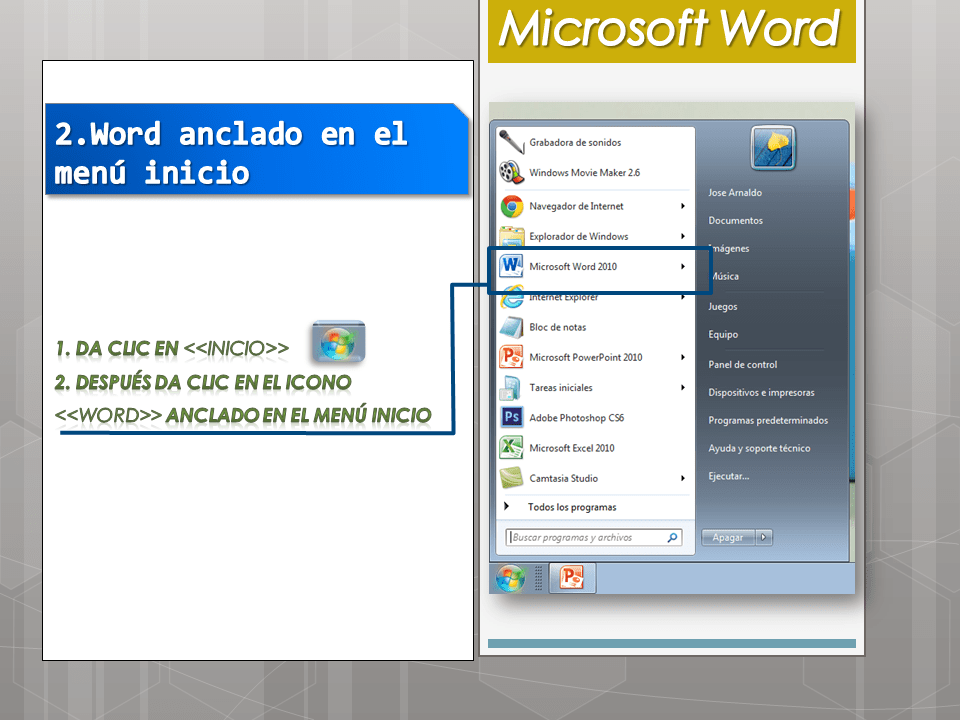Launch the Microsoft PowerPoint 2010 icon in Start menu
This screenshot has height=720, width=960.
point(511,357)
